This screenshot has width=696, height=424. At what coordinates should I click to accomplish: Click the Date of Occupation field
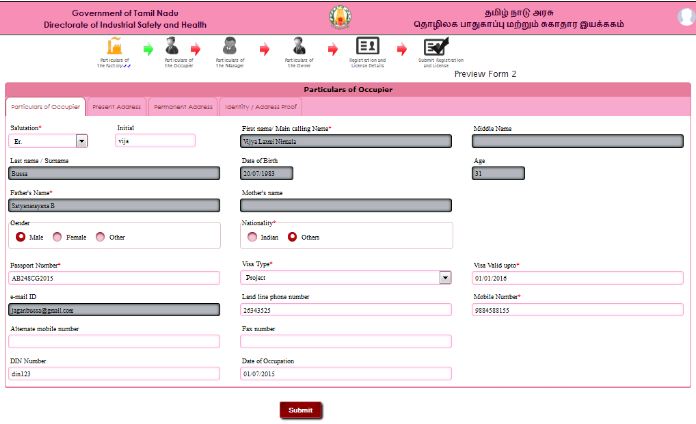click(346, 373)
